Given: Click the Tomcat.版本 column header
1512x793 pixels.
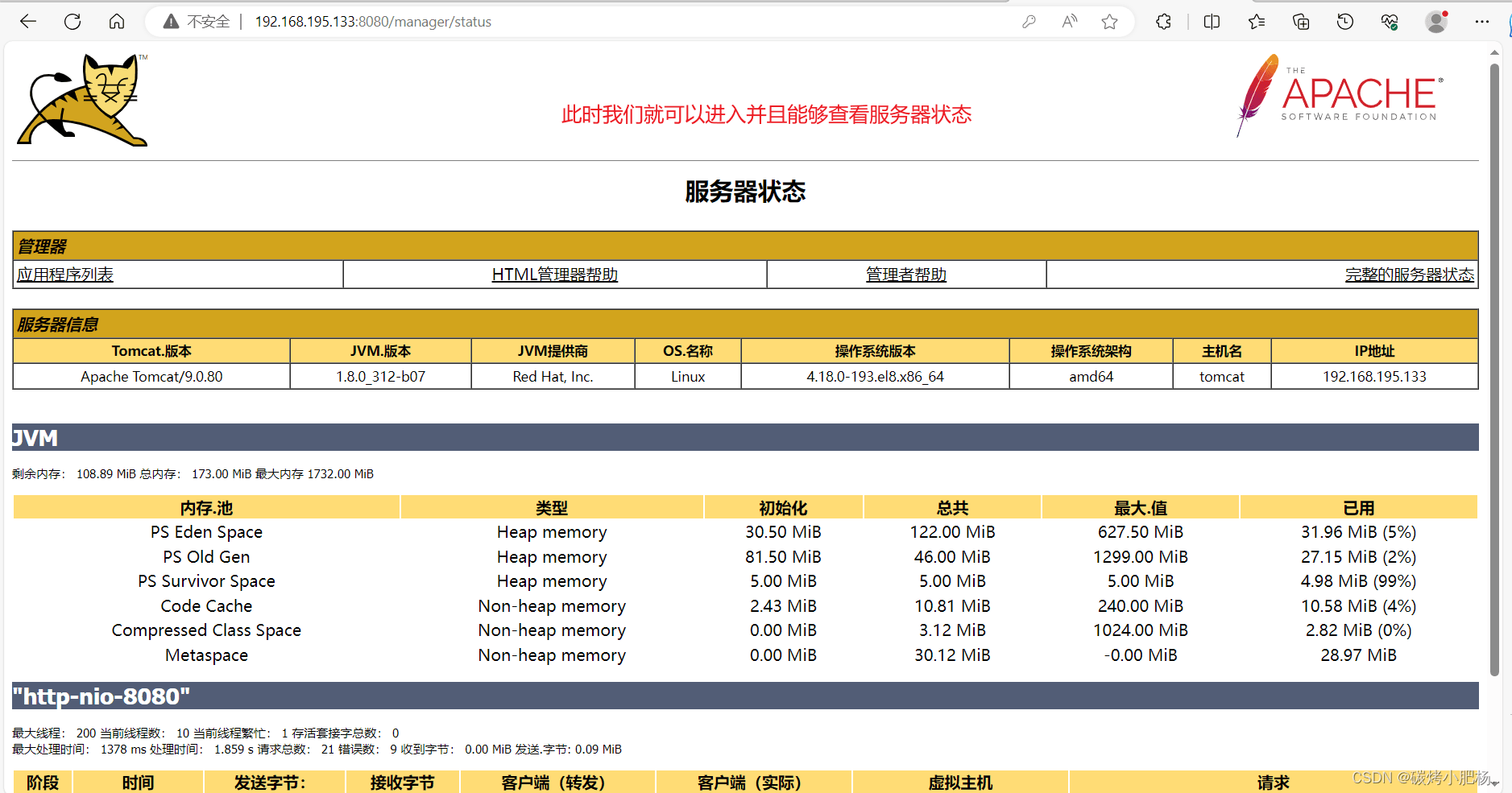Looking at the screenshot, I should coord(151,351).
